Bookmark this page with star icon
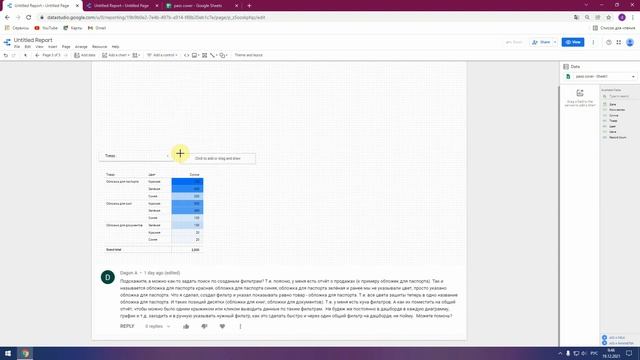This screenshot has width=640, height=360. pos(609,18)
